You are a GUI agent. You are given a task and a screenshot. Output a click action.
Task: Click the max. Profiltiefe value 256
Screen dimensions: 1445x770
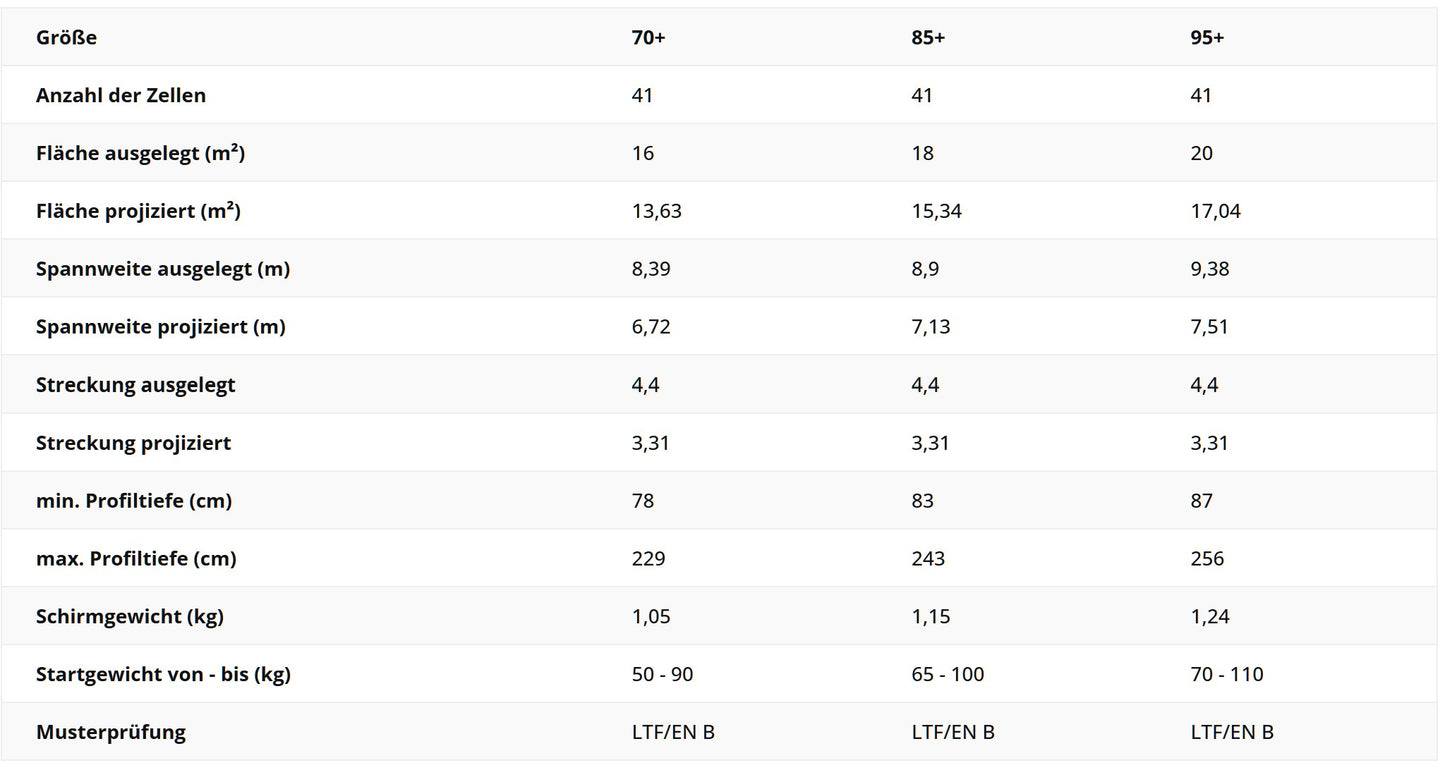1207,559
